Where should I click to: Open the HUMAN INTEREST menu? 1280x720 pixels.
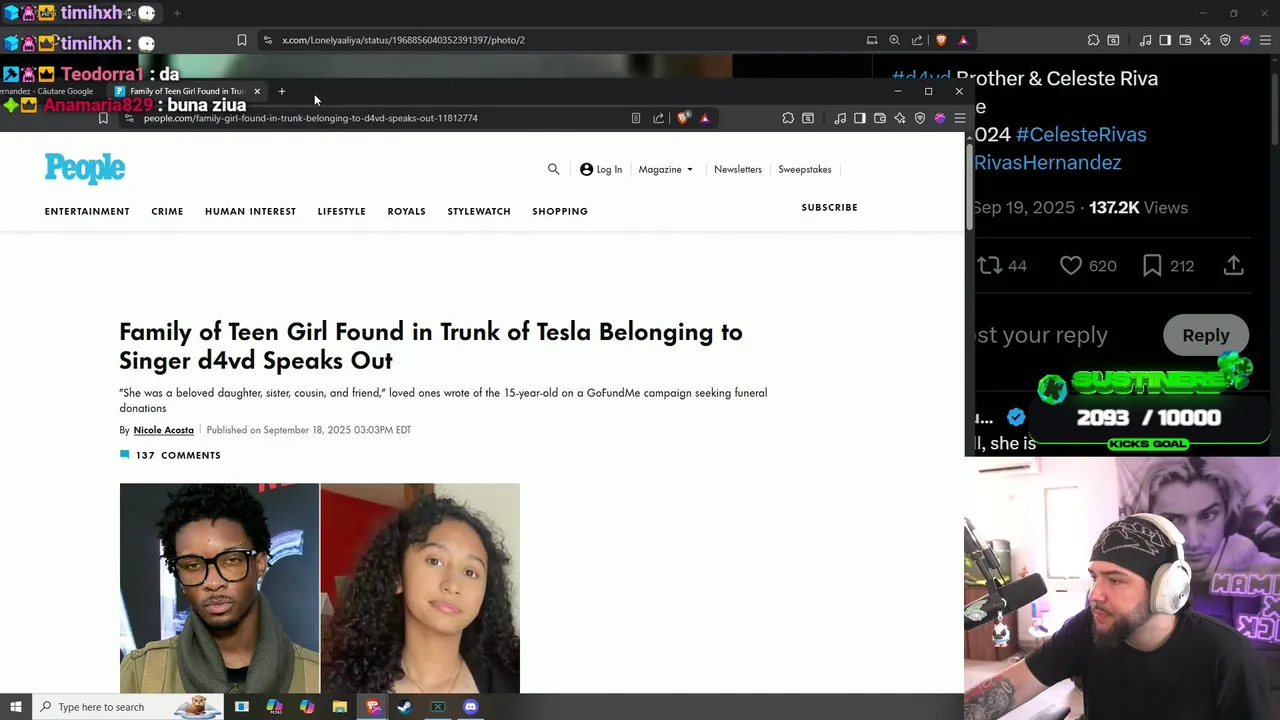pos(250,211)
